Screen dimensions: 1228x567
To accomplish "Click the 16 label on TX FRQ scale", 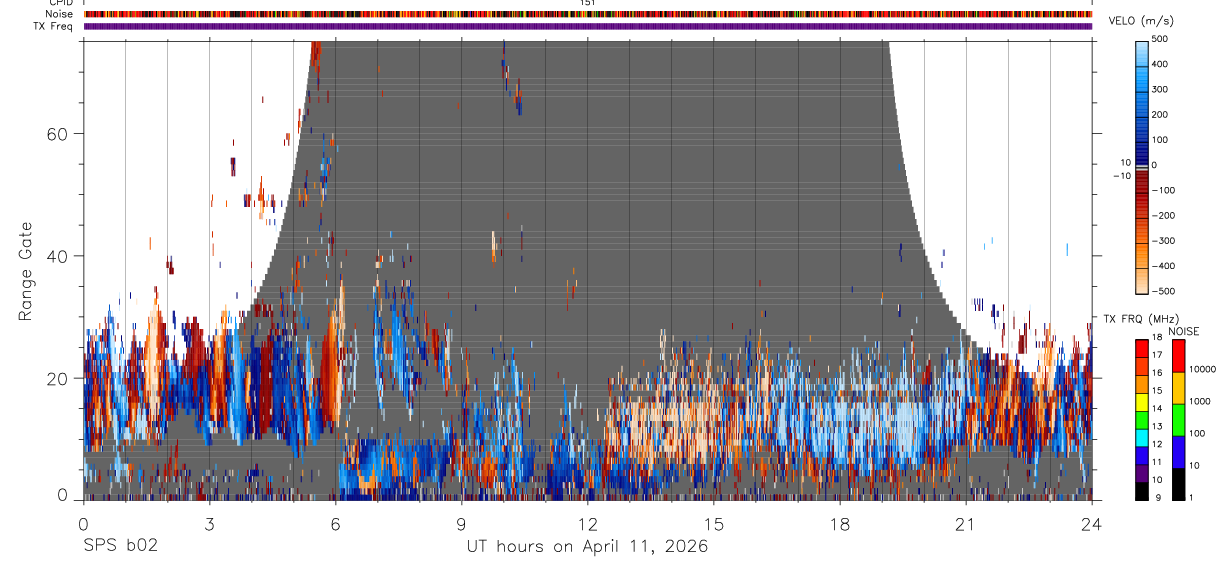I will click(x=1157, y=373).
